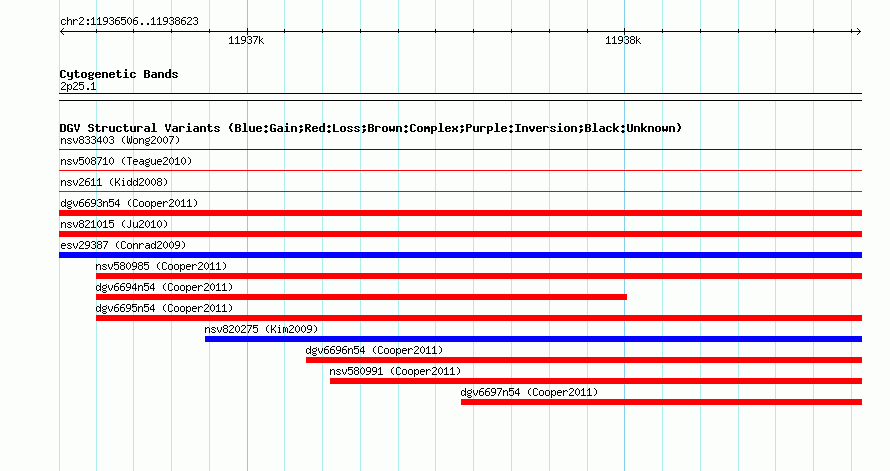Click the blue nsv820275 gain bar
Viewport: 890px width, 471px height.
coord(534,339)
